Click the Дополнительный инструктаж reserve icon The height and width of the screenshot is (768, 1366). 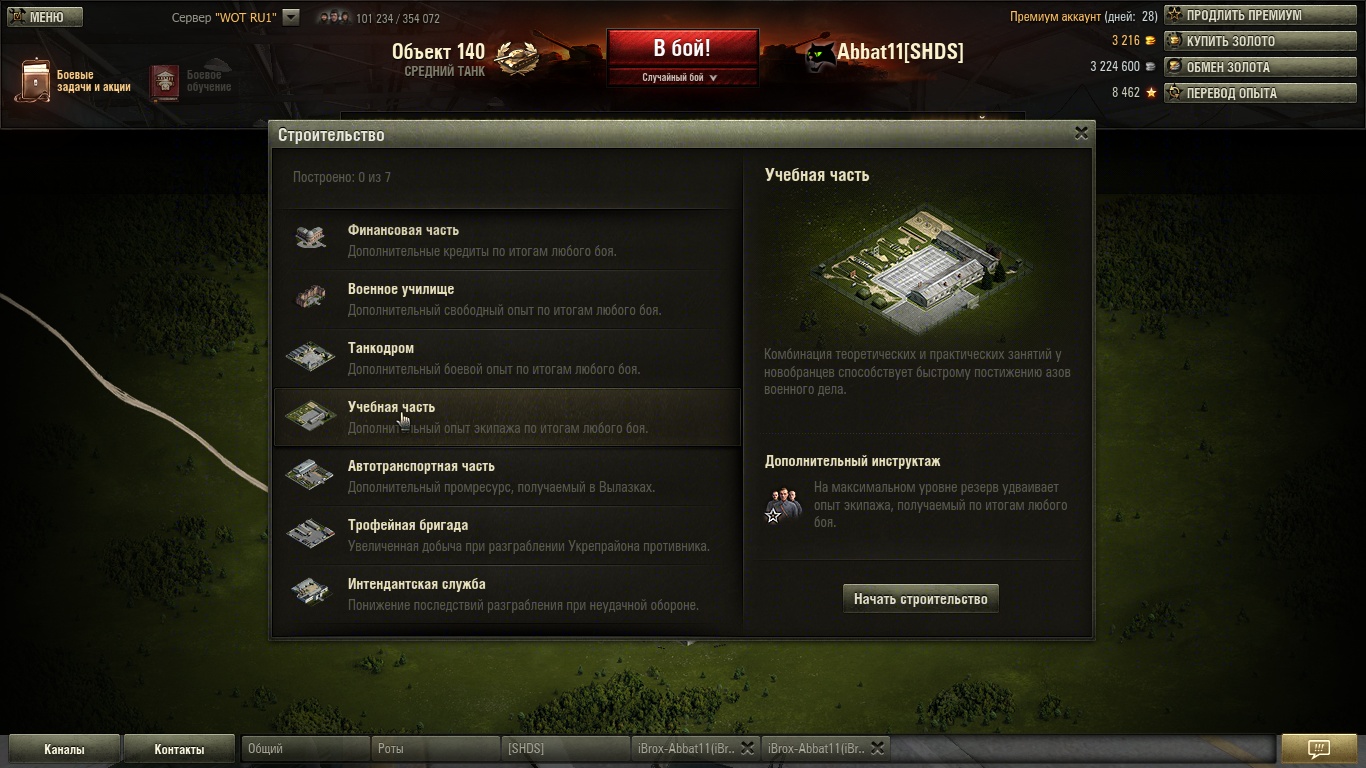(x=784, y=505)
